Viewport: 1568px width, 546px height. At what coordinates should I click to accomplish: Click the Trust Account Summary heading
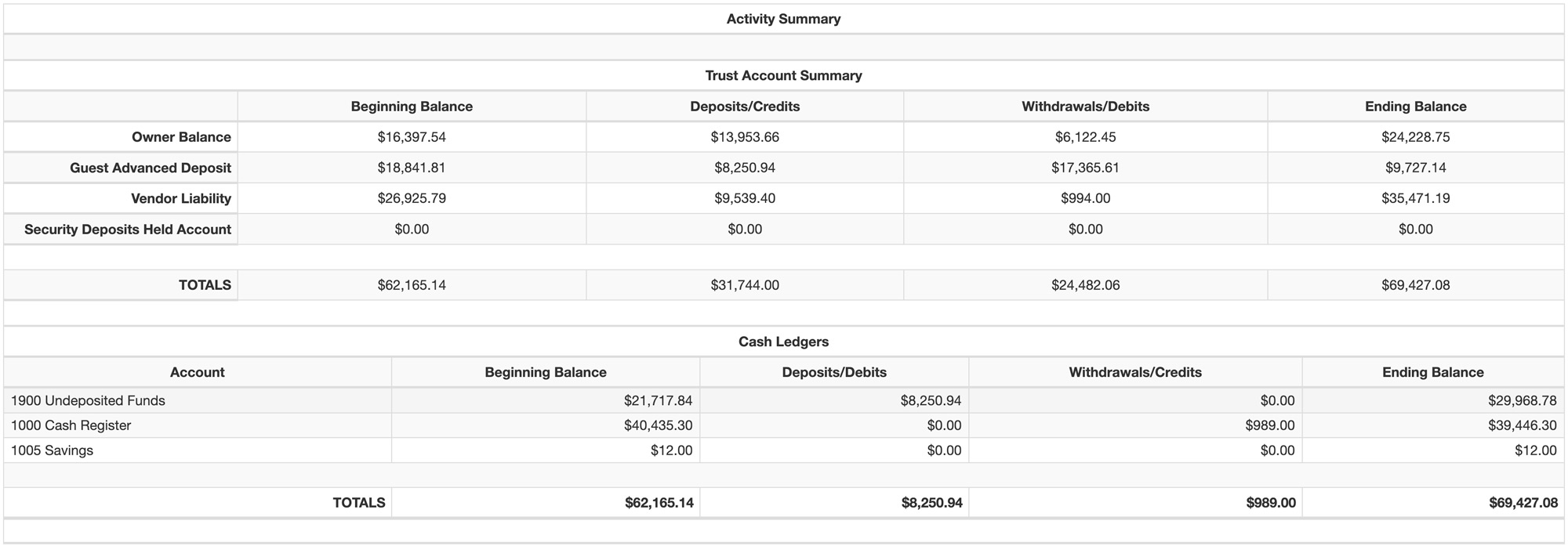[783, 75]
